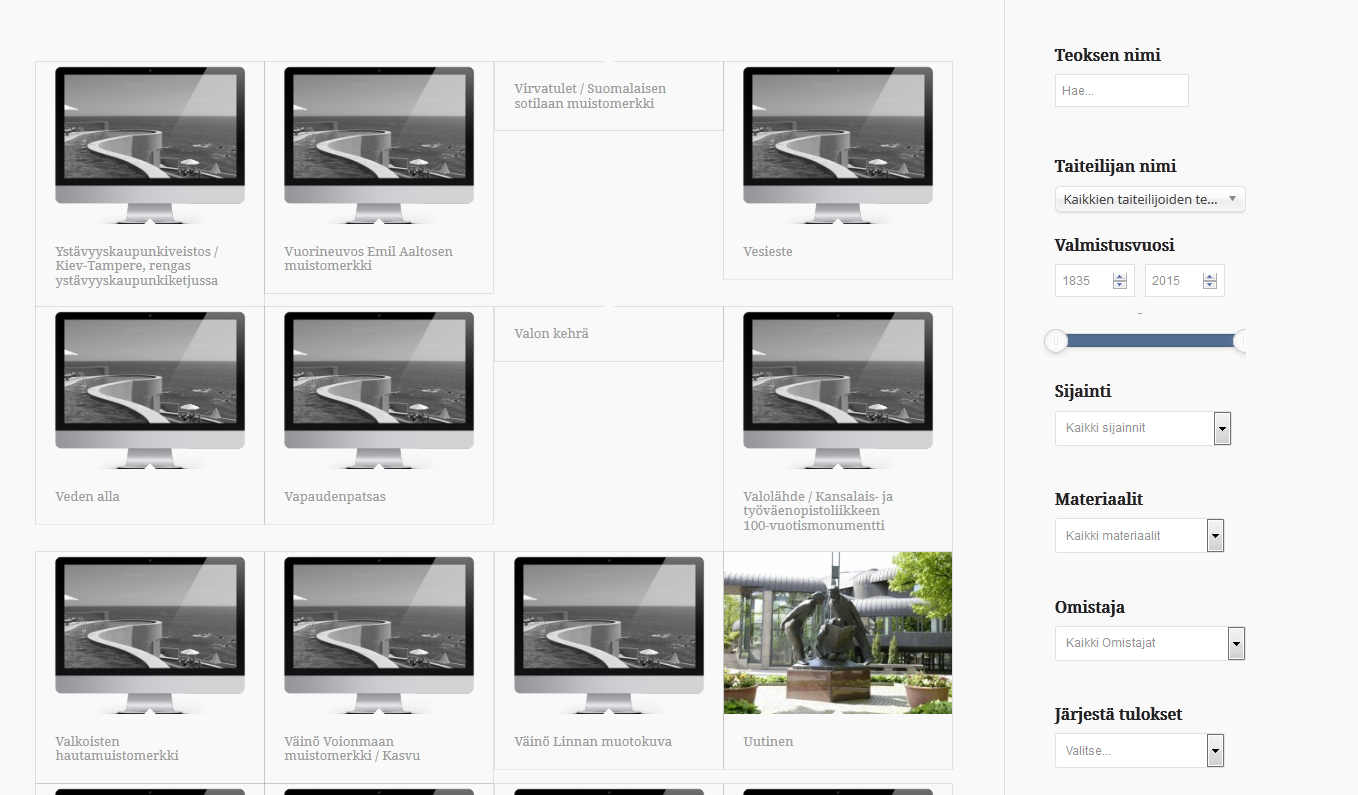Increase the 1835 start year stepper
Screen dimensions: 1358x795
(x=1120, y=277)
